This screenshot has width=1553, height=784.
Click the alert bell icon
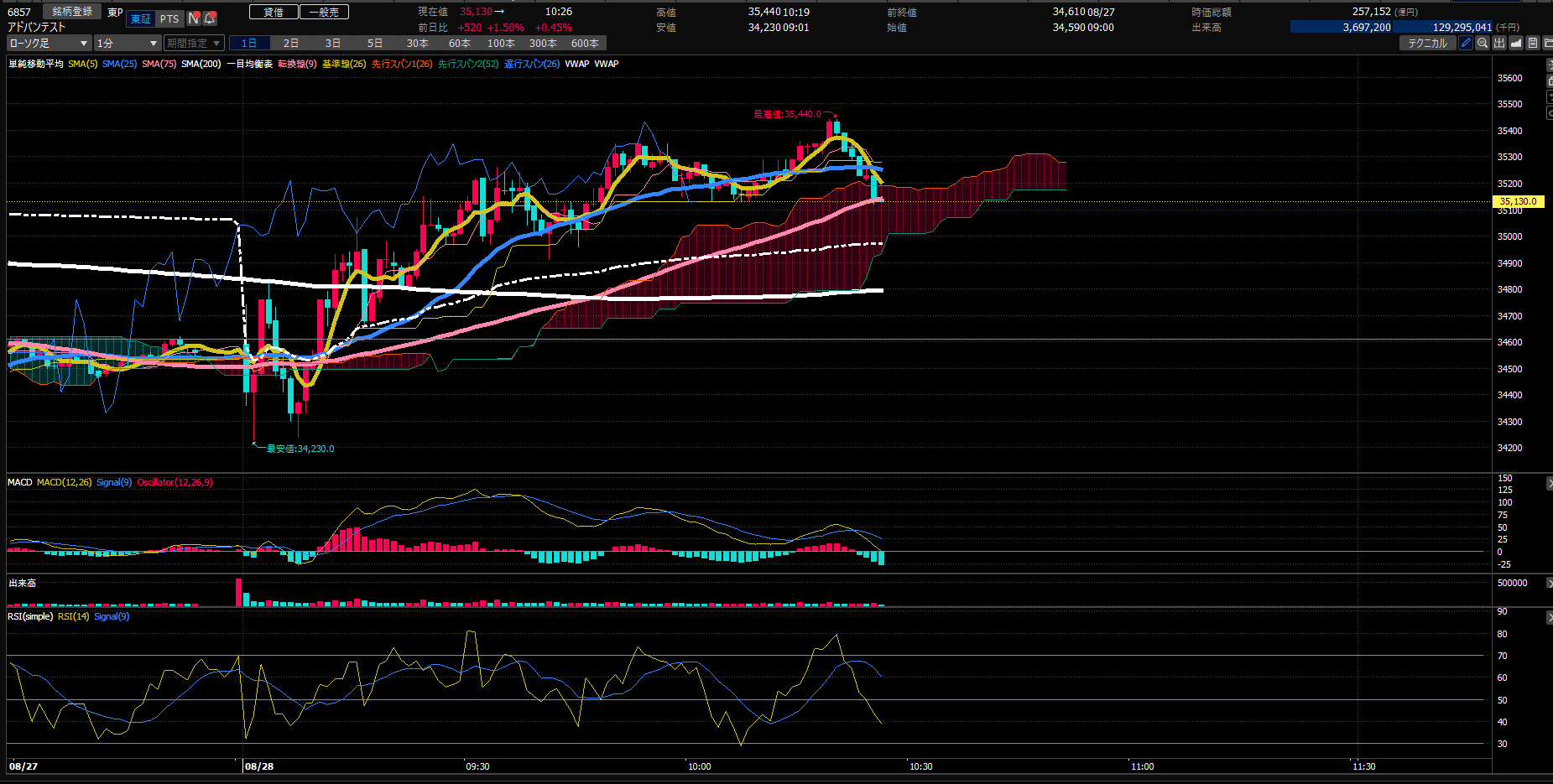(210, 18)
